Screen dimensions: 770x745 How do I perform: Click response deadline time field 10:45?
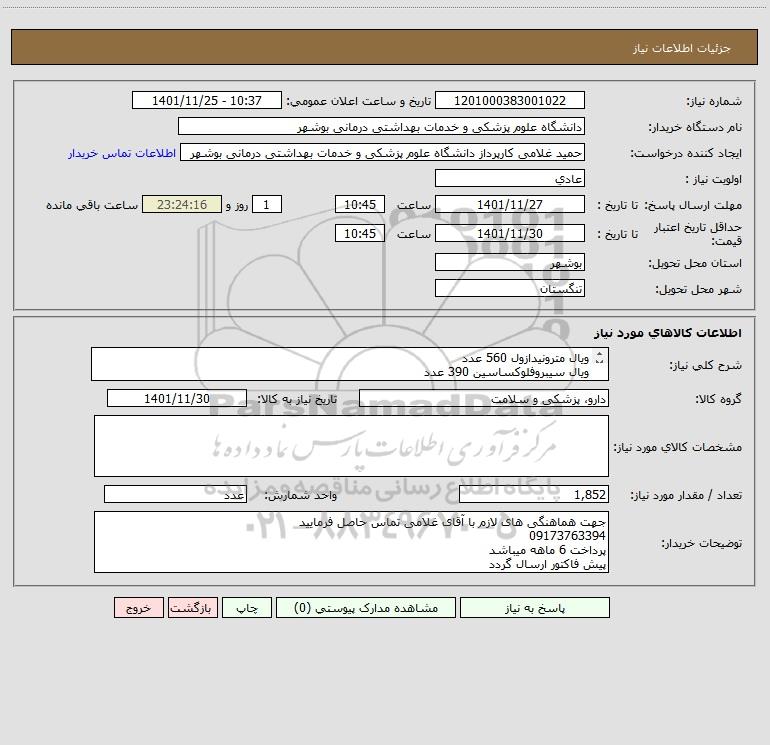[x=360, y=204]
